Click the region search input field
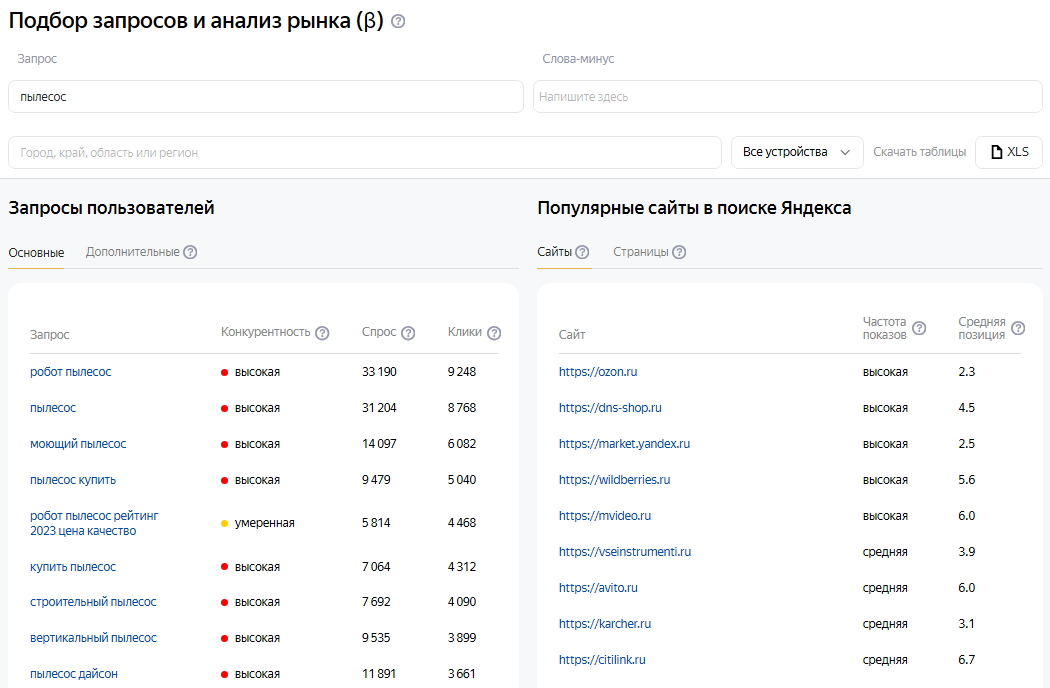The height and width of the screenshot is (688, 1050). pyautogui.click(x=364, y=153)
